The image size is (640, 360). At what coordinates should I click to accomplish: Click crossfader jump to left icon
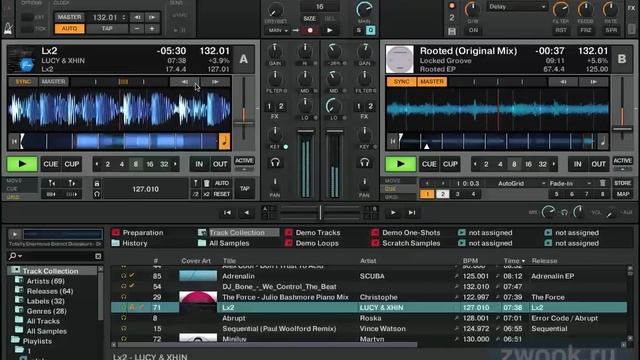point(227,213)
